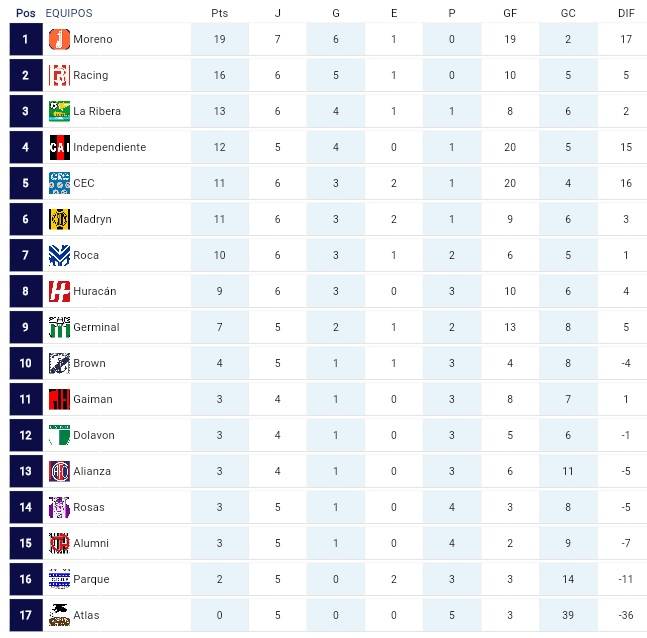This screenshot has height=638, width=647.
Task: Select the Gaiman red and black badge
Action: pyautogui.click(x=59, y=399)
